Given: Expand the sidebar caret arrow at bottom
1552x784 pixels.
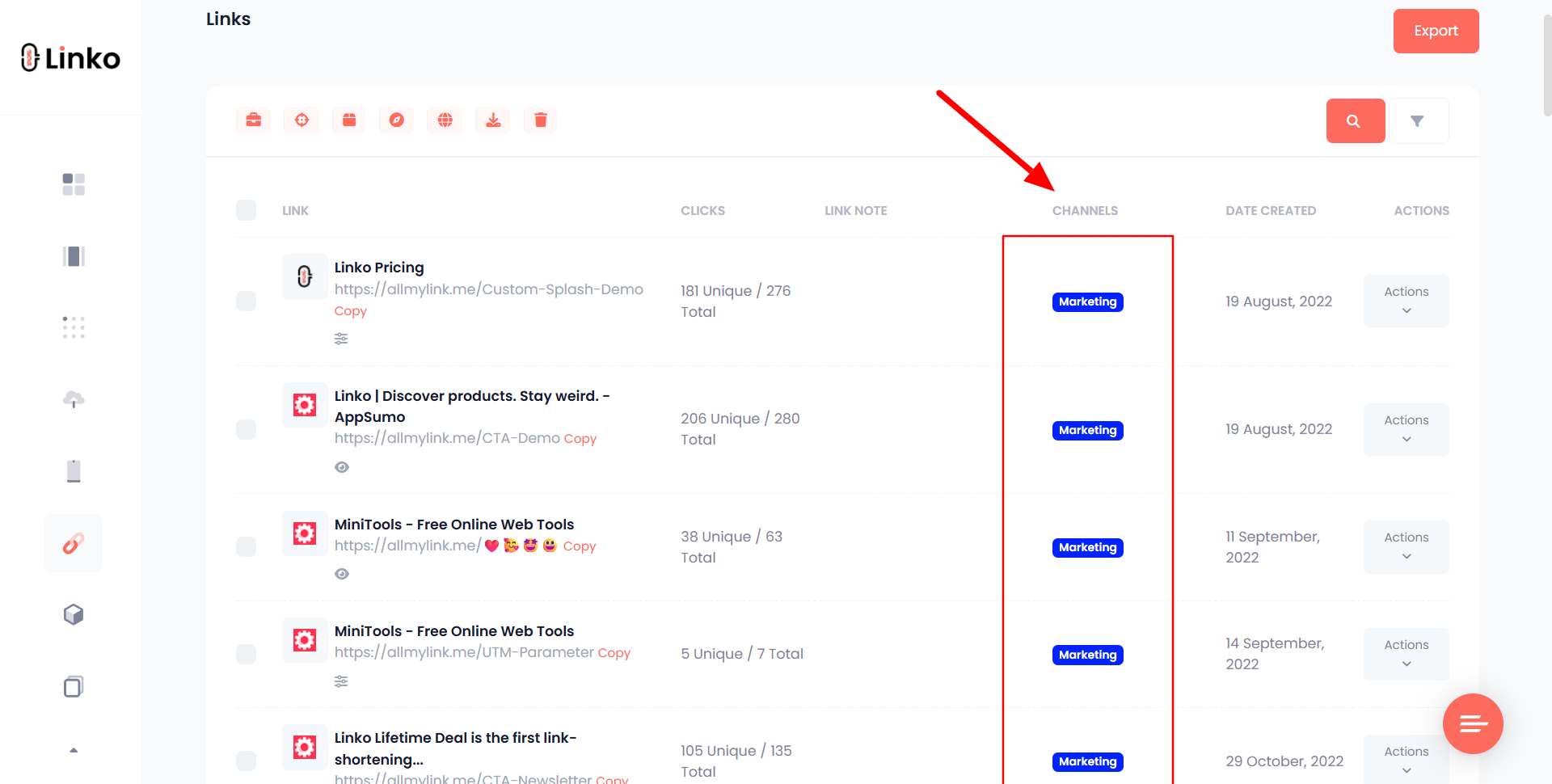Looking at the screenshot, I should (74, 750).
